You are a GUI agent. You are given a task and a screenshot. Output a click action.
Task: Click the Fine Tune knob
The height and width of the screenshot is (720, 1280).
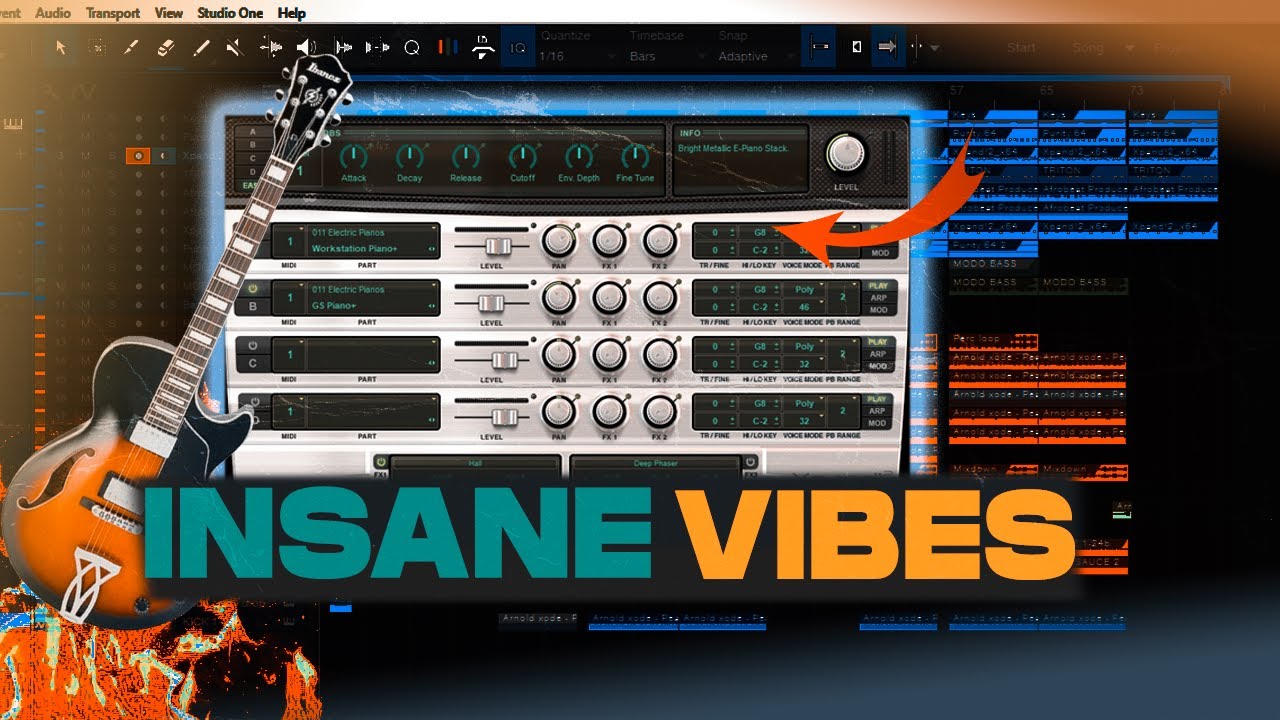(635, 156)
